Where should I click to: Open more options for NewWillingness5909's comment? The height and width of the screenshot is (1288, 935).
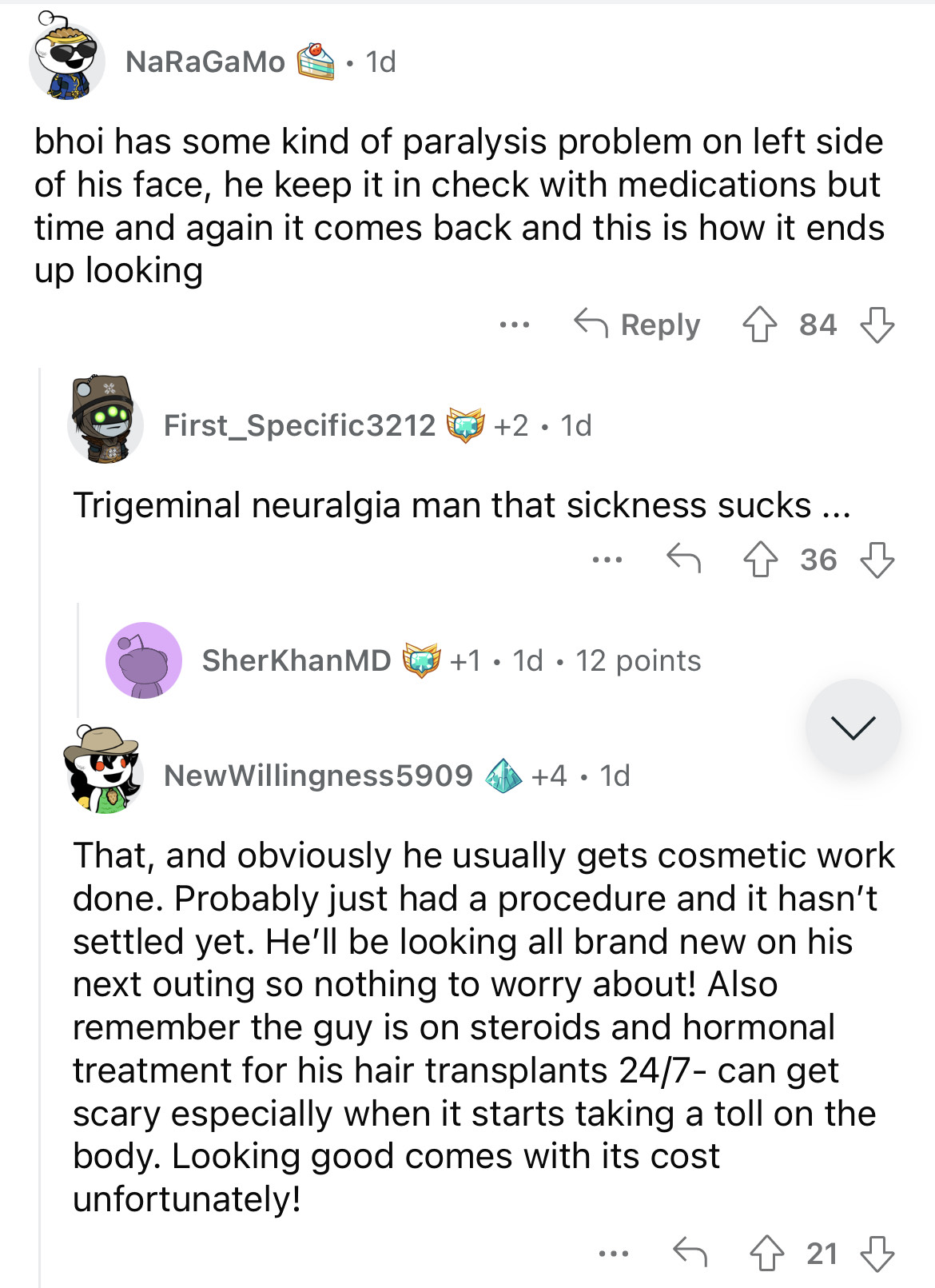(613, 1253)
